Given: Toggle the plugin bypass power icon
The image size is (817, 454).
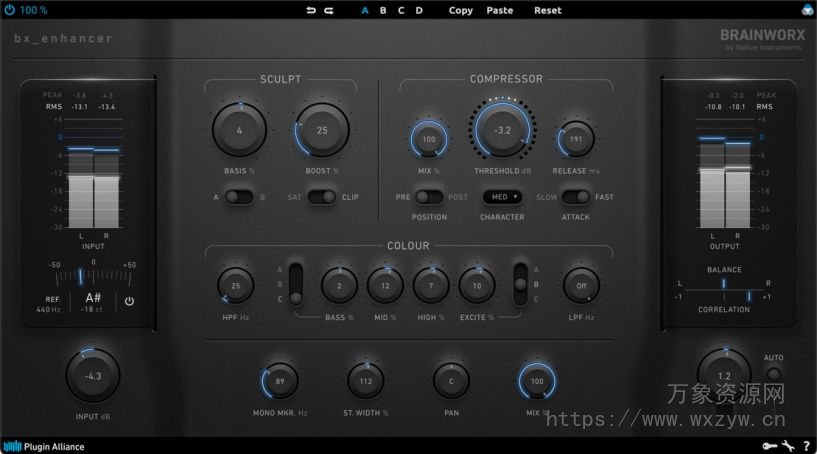Looking at the screenshot, I should (x=9, y=10).
